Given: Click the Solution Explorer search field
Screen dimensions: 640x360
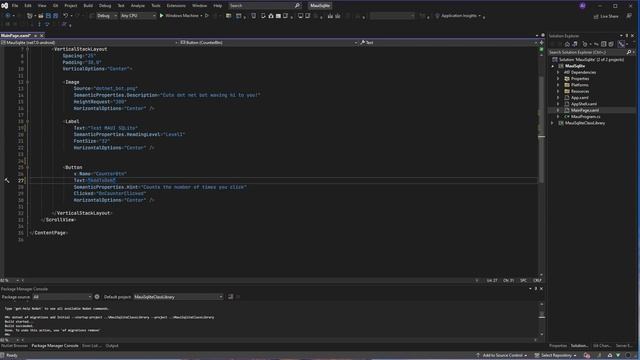Looking at the screenshot, I should [x=586, y=52].
